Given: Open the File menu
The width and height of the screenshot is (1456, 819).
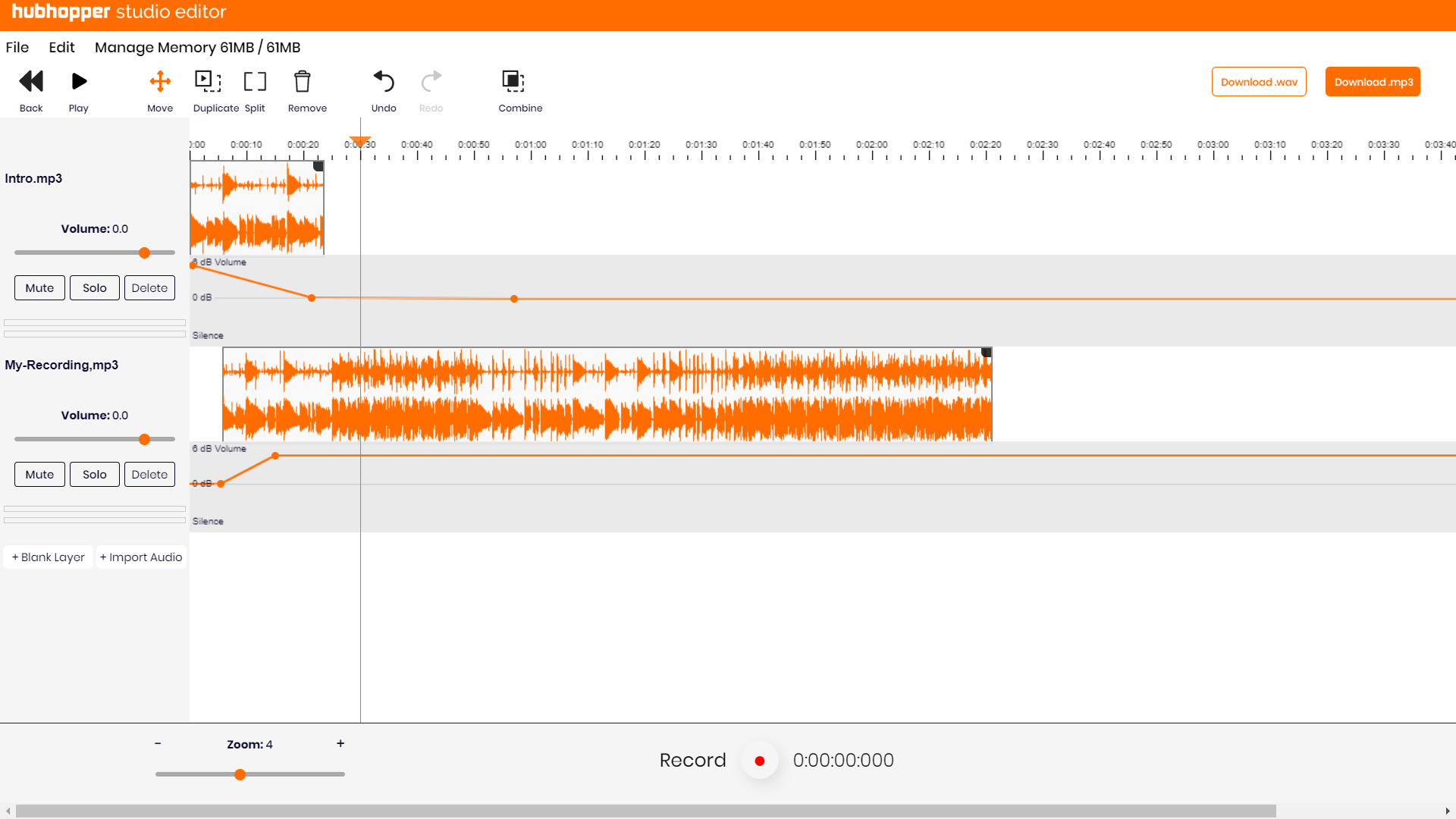Looking at the screenshot, I should pyautogui.click(x=17, y=47).
